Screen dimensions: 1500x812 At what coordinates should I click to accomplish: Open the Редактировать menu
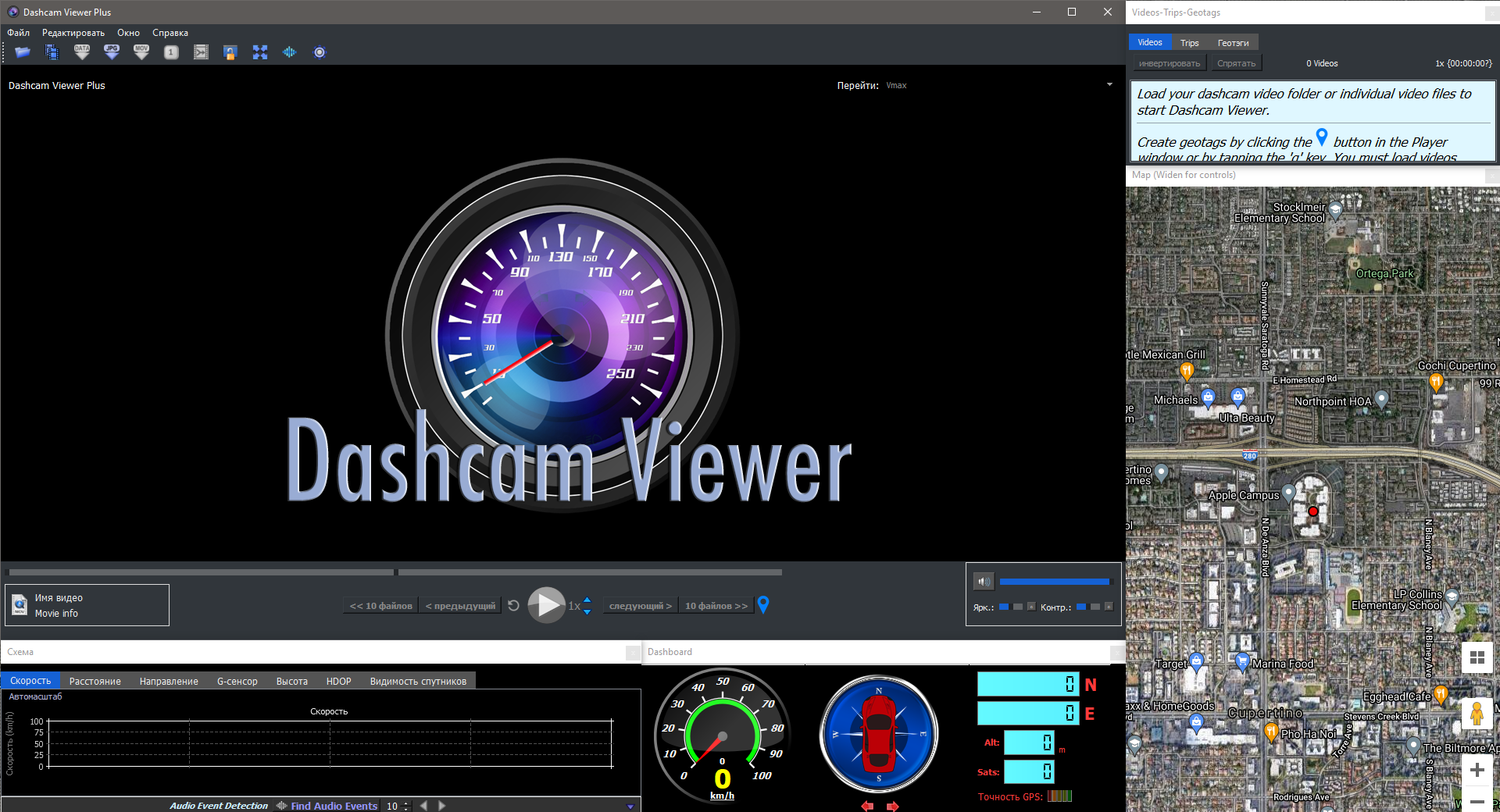pos(73,33)
